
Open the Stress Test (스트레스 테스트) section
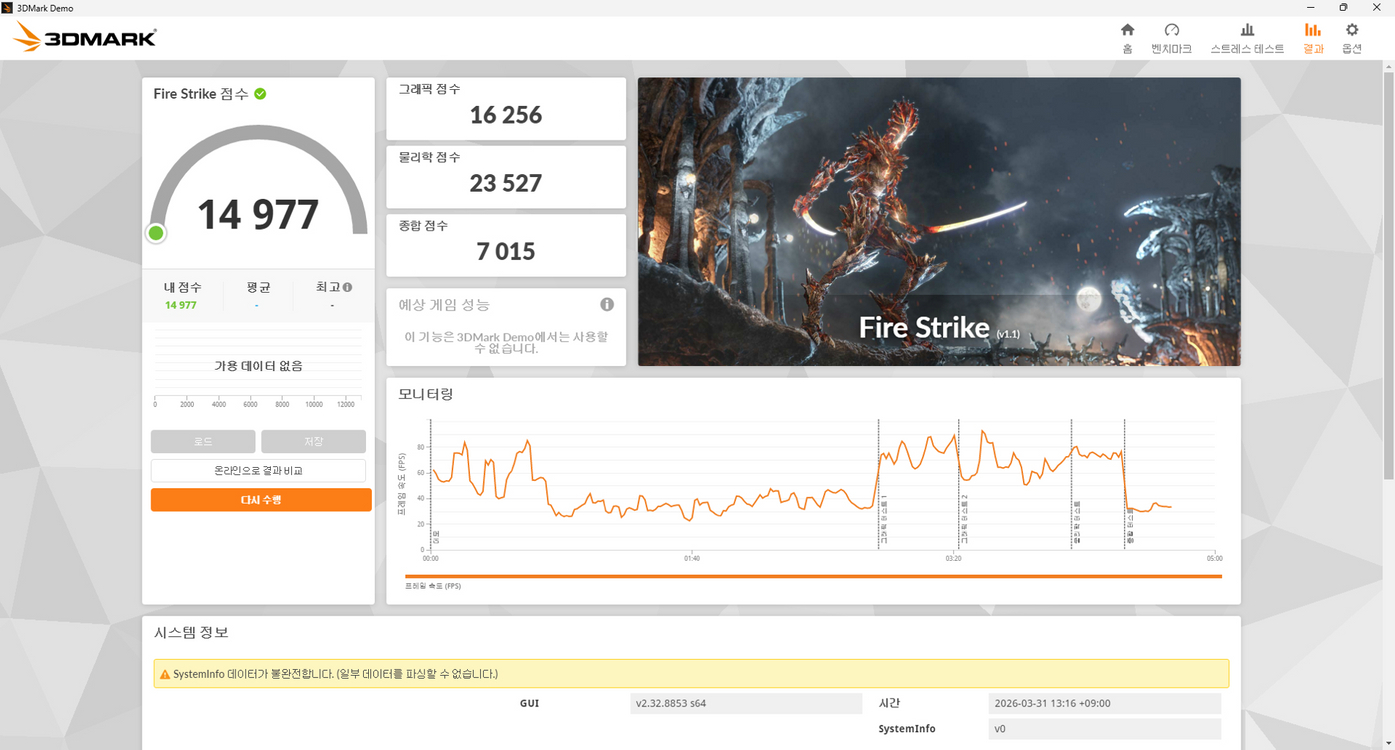(1246, 37)
